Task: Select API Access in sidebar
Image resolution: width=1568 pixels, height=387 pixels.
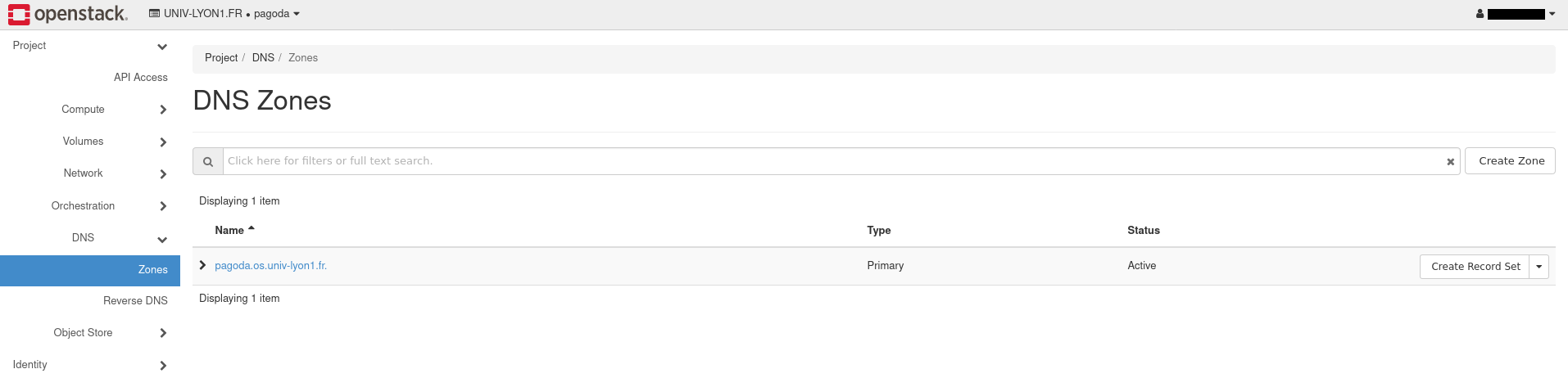Action: [140, 78]
